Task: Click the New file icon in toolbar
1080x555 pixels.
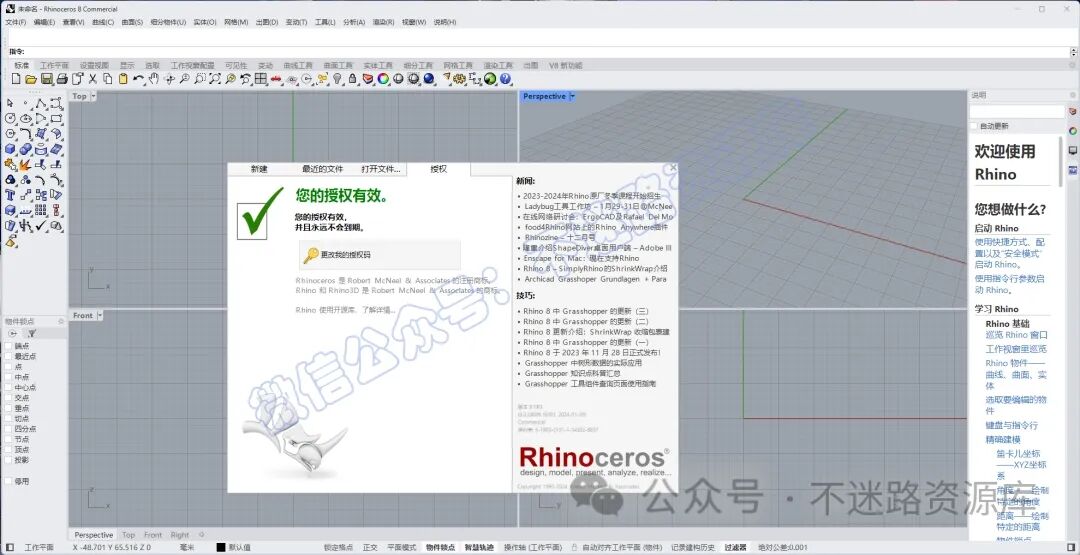Action: [16, 79]
